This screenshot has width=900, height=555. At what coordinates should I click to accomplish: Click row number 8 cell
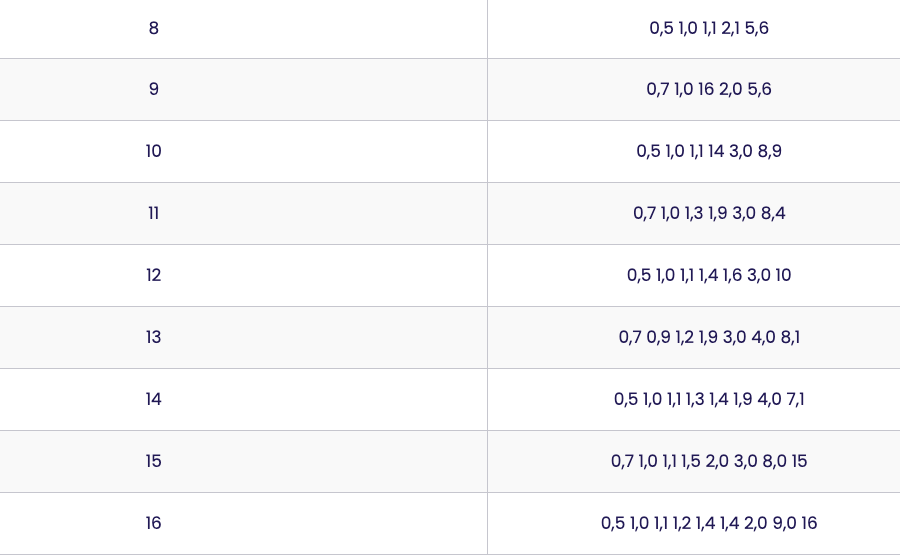[243, 29]
